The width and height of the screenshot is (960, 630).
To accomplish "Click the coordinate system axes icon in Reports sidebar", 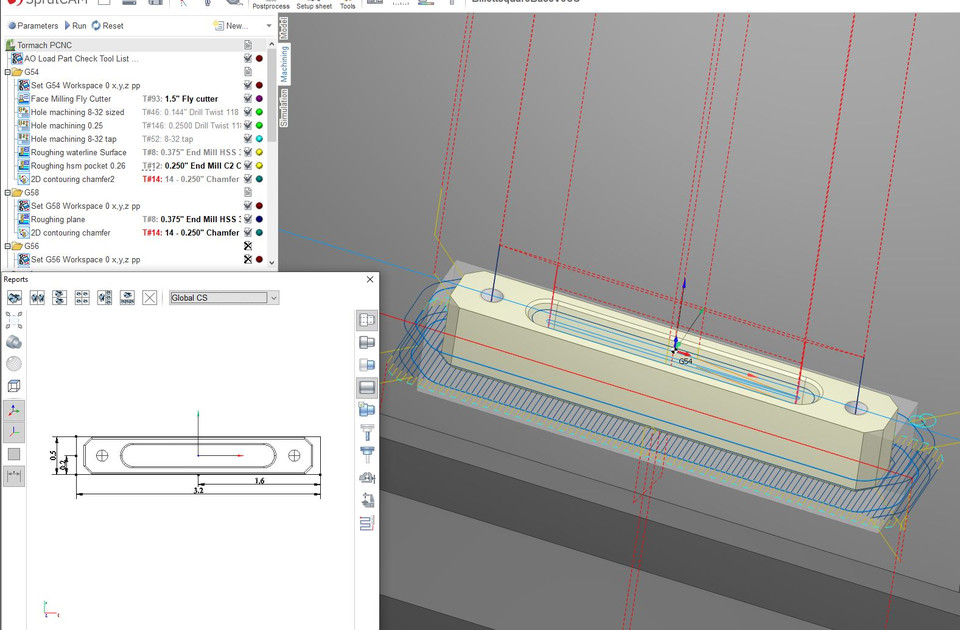I will (x=13, y=411).
